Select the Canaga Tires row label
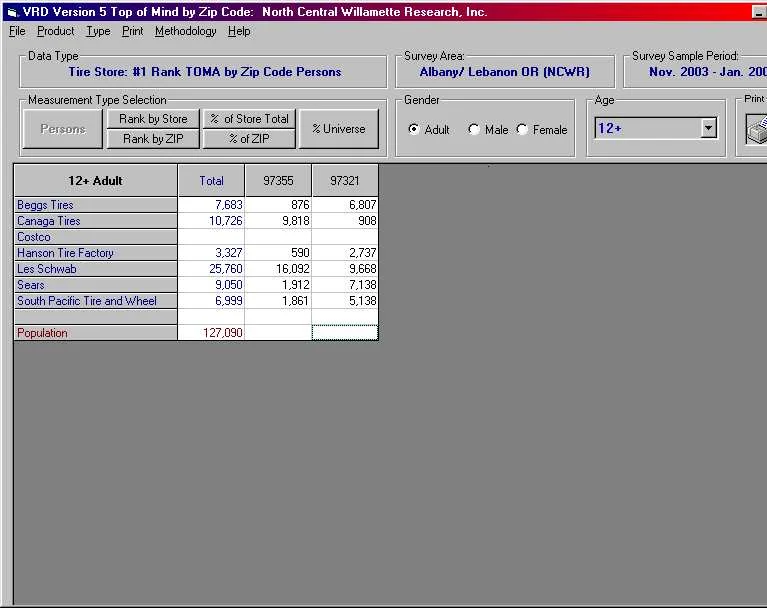Image resolution: width=767 pixels, height=608 pixels. [x=95, y=221]
